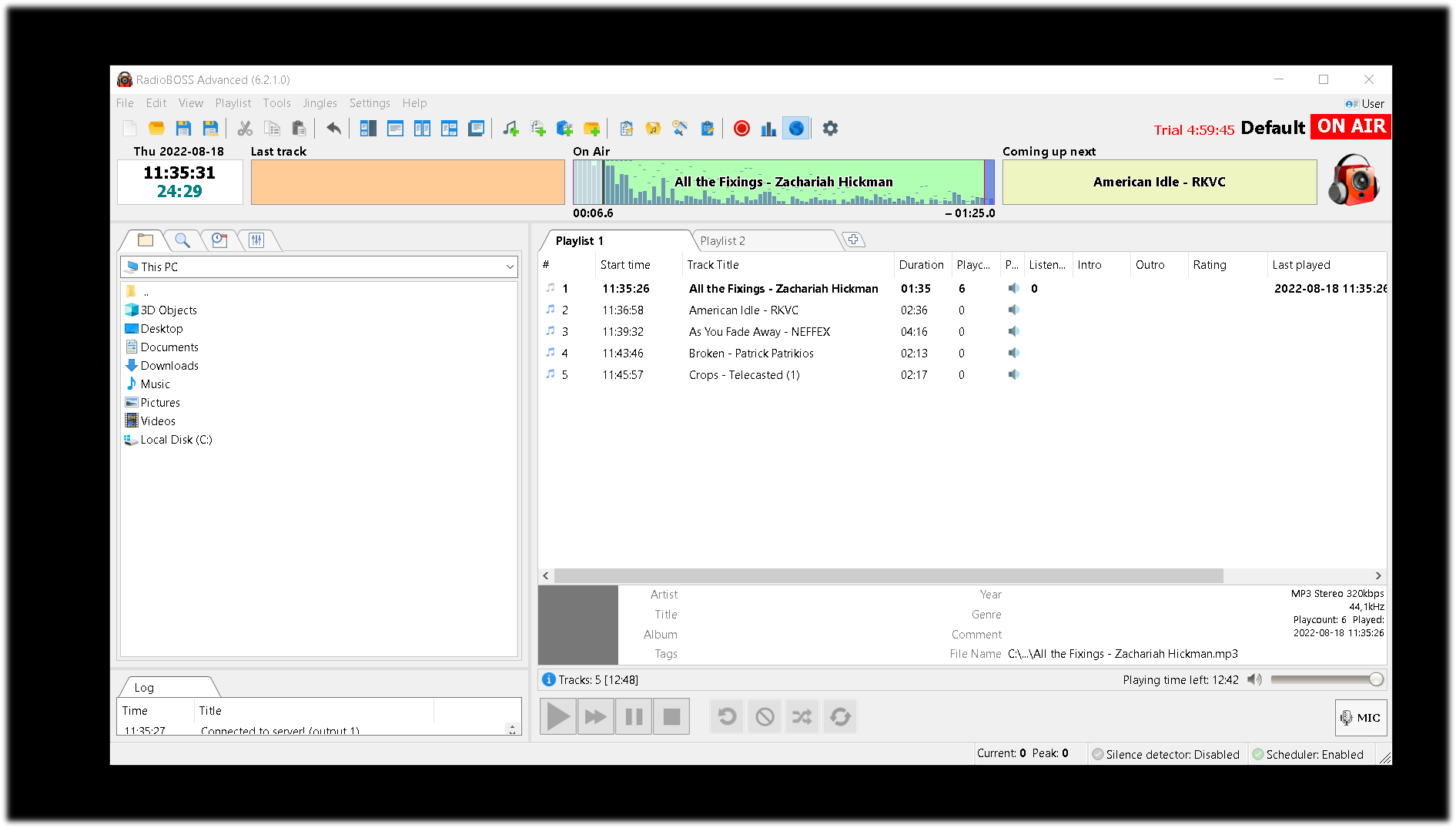Toggle the Scheduler enabled status indicator
The image size is (1456, 828).
pos(1307,755)
